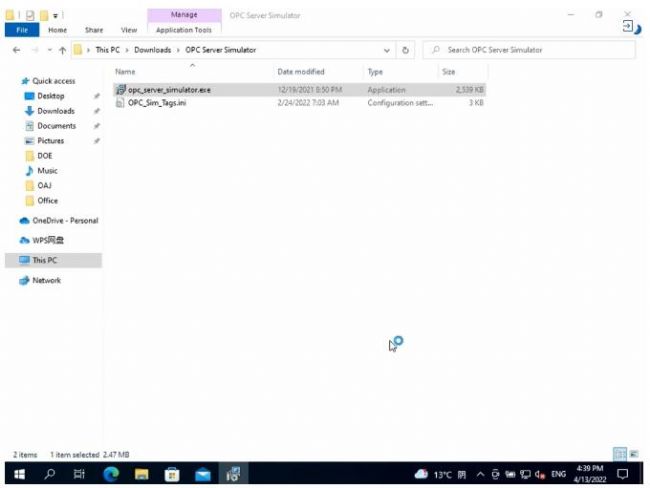Open the recent locations dropdown arrow
The width and height of the screenshot is (650, 488).
(50, 50)
